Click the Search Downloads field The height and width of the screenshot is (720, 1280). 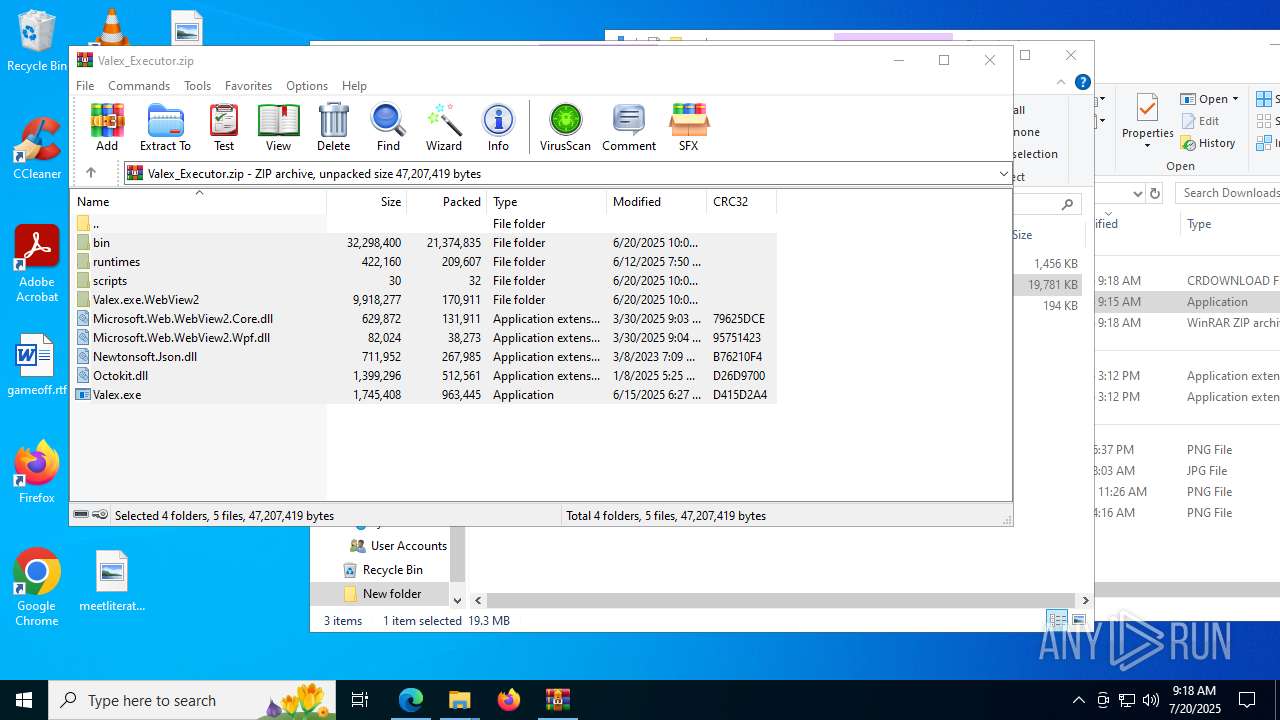(1228, 193)
